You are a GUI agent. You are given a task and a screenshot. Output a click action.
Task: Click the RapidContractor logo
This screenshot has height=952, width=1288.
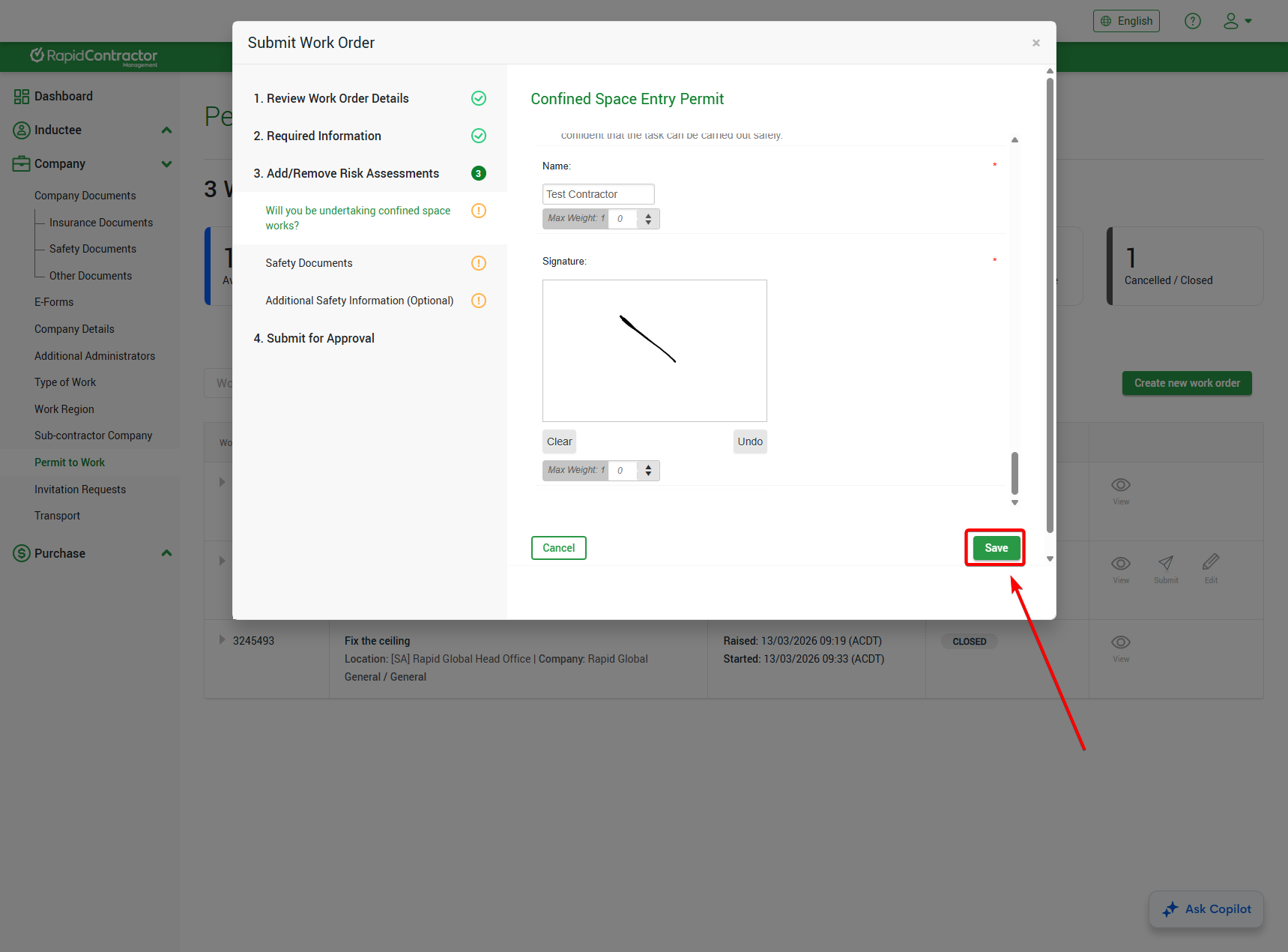click(94, 56)
